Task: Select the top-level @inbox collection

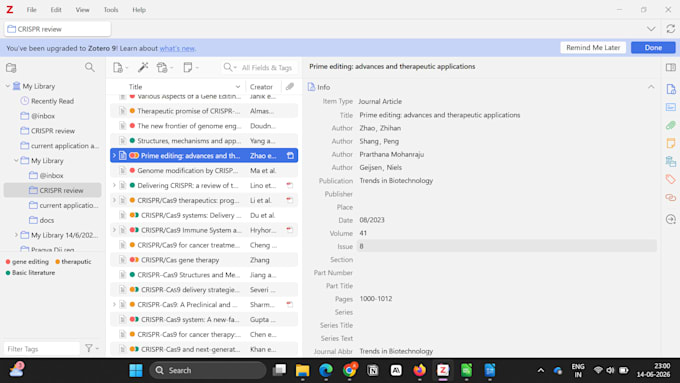Action: tap(42, 116)
